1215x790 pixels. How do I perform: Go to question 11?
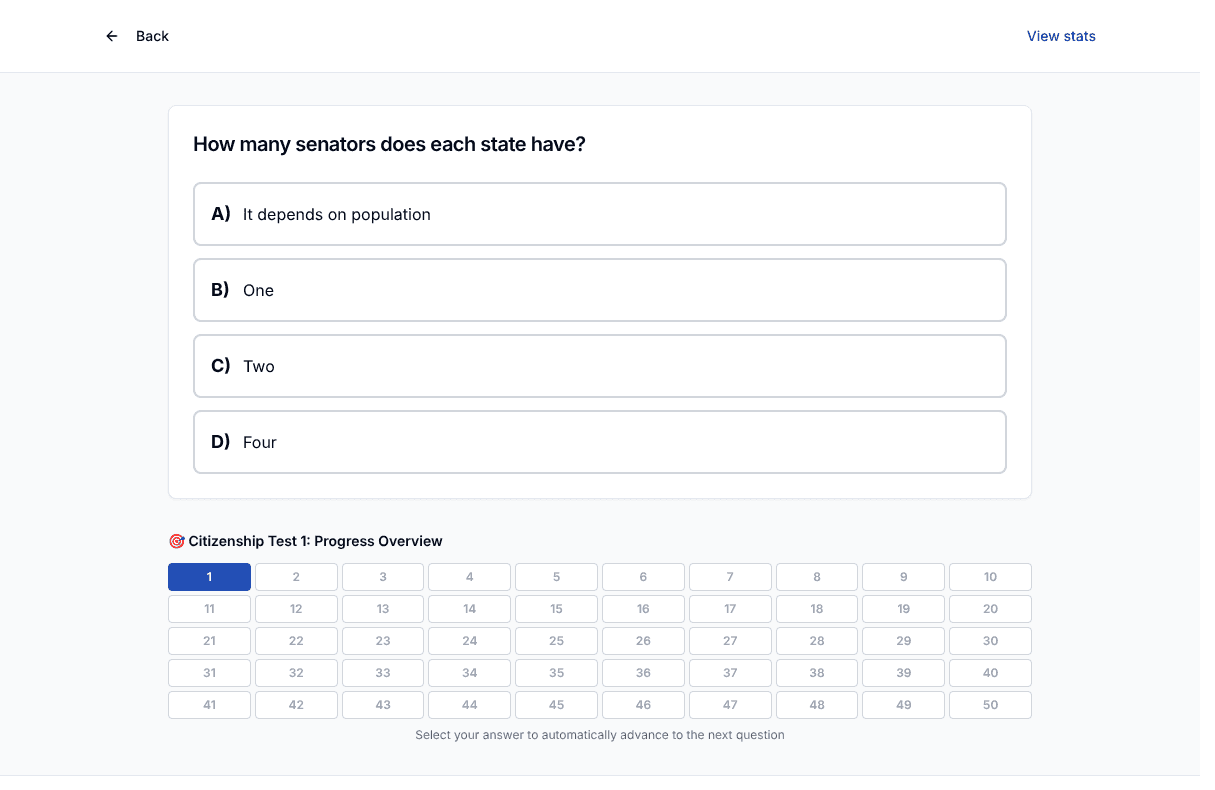coord(209,609)
